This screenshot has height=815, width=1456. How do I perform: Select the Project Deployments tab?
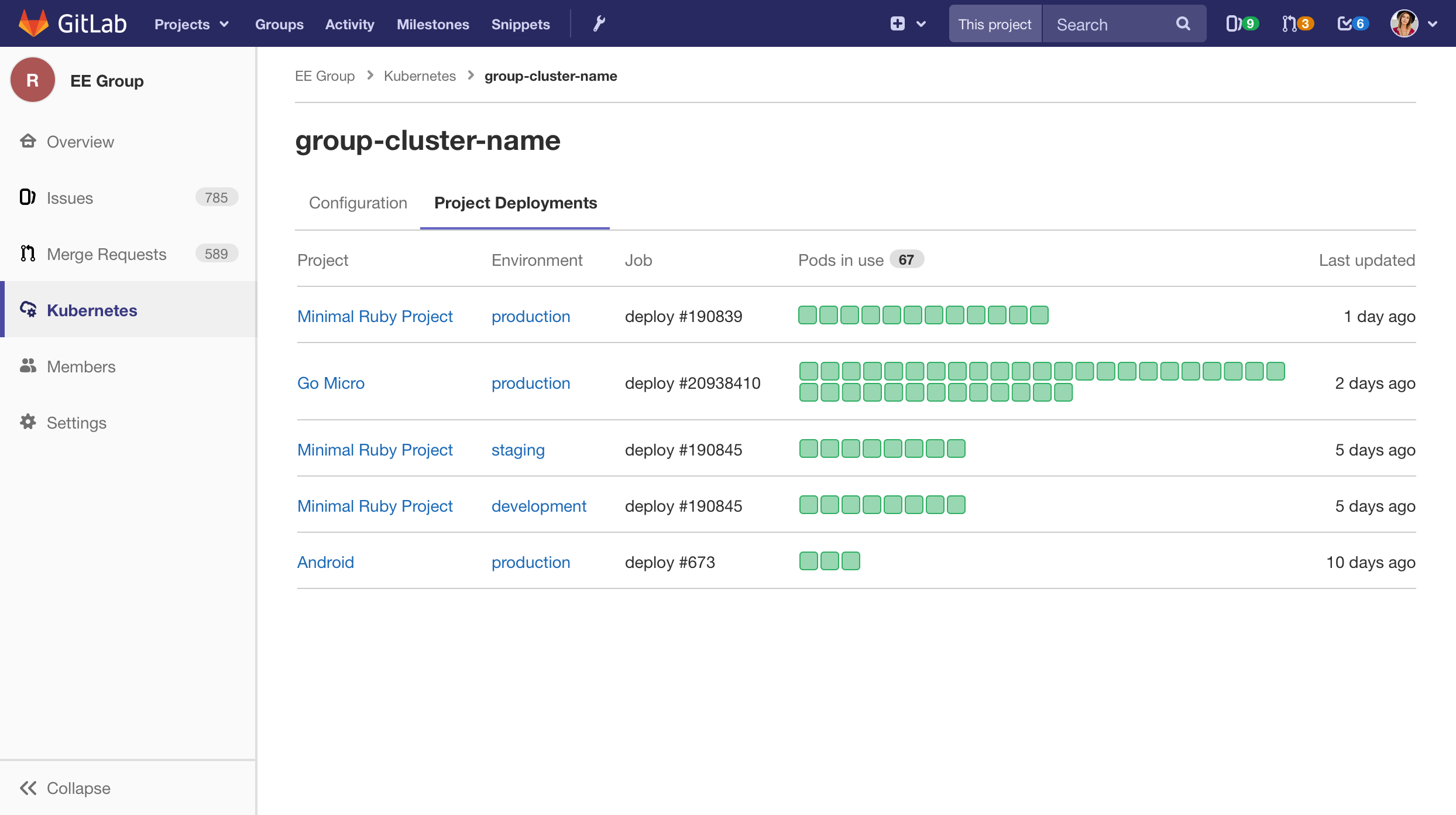(x=515, y=202)
